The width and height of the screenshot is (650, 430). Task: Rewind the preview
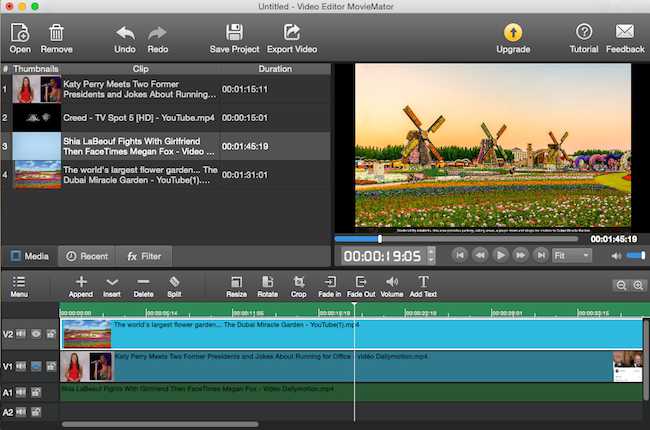480,255
